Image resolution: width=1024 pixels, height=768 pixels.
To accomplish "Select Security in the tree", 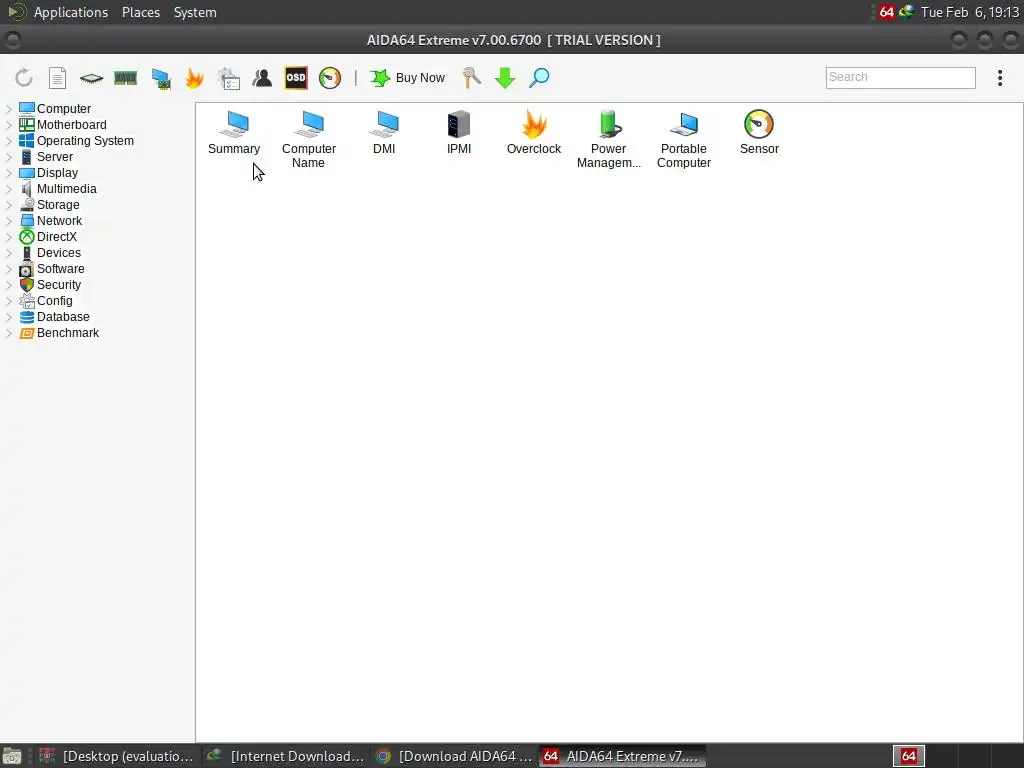I will tap(59, 285).
